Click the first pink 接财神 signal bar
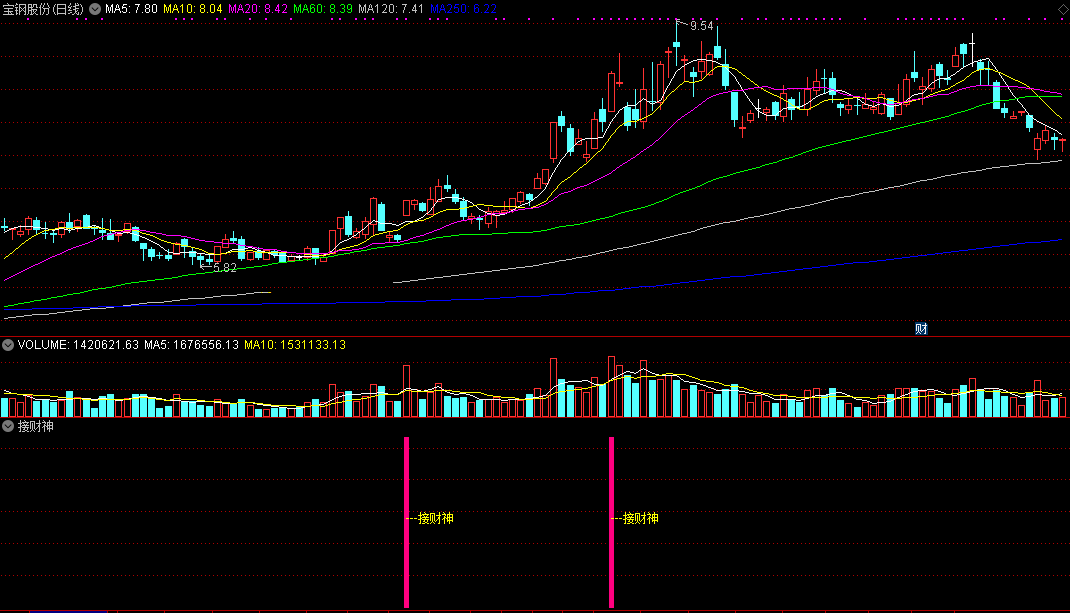The height and width of the screenshot is (613, 1070). click(407, 522)
